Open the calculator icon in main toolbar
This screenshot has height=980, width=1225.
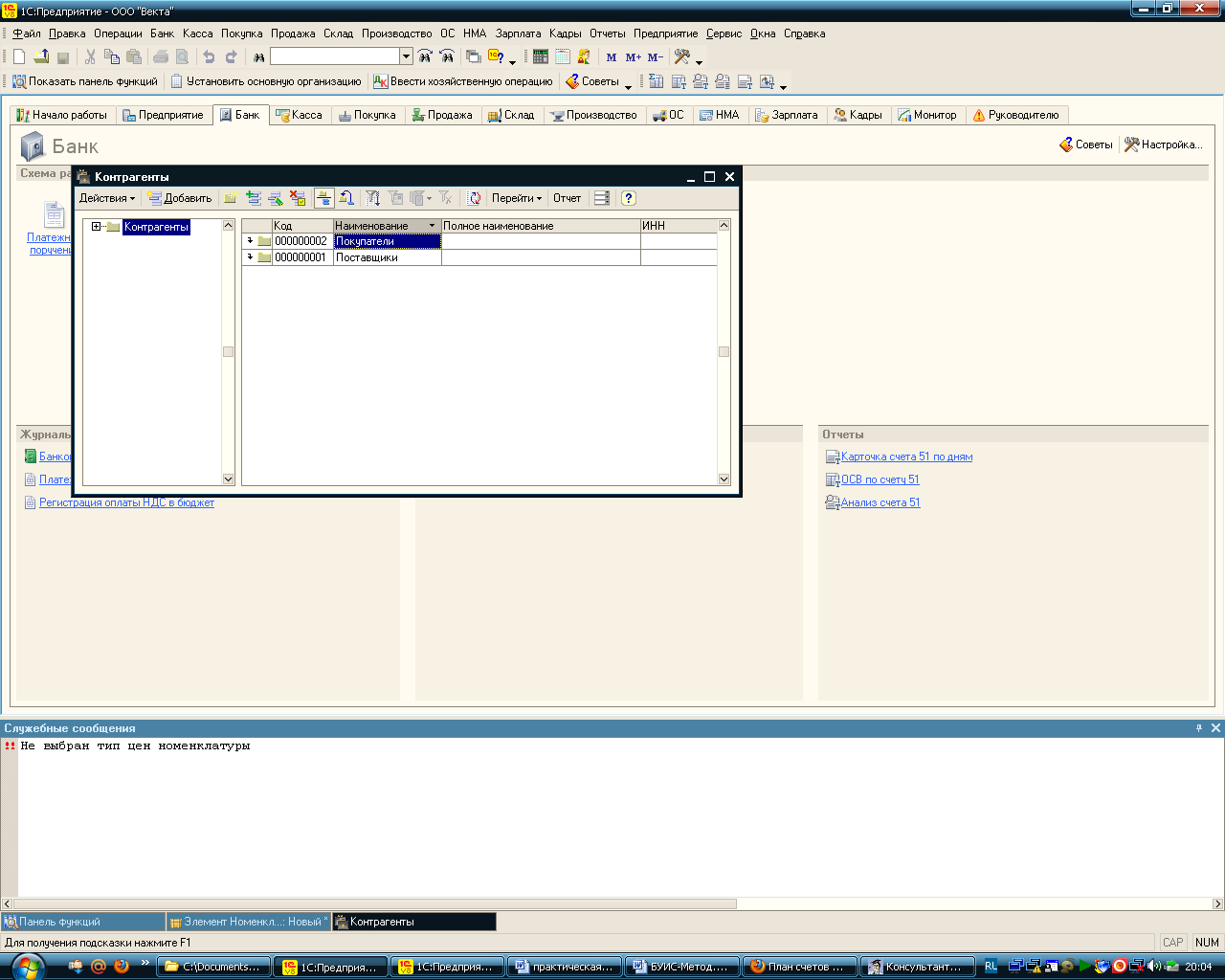click(541, 57)
